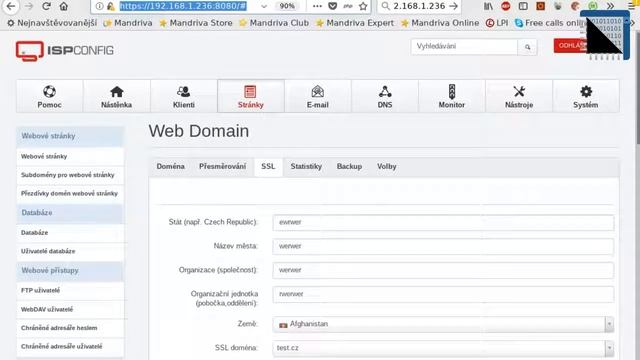Open Mandriva Expert bookmark
This screenshot has height=360, width=640.
(355, 23)
